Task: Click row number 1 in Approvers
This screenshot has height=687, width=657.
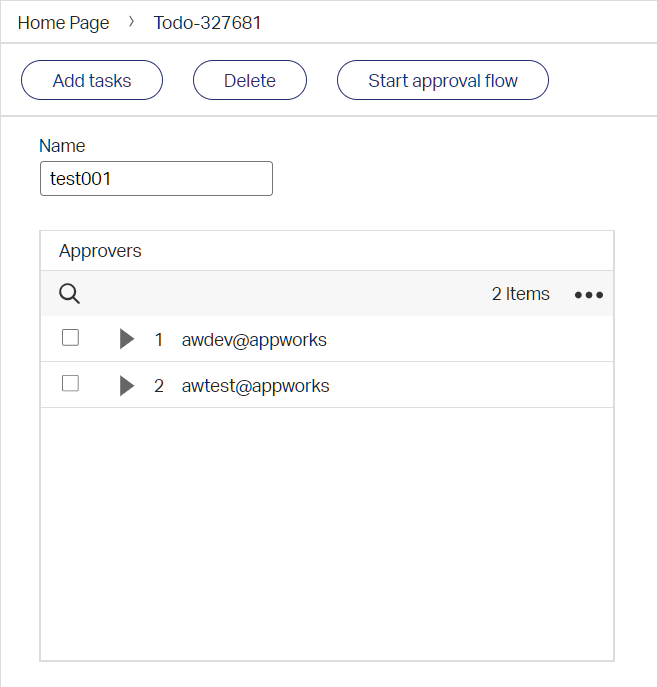Action: coord(158,340)
